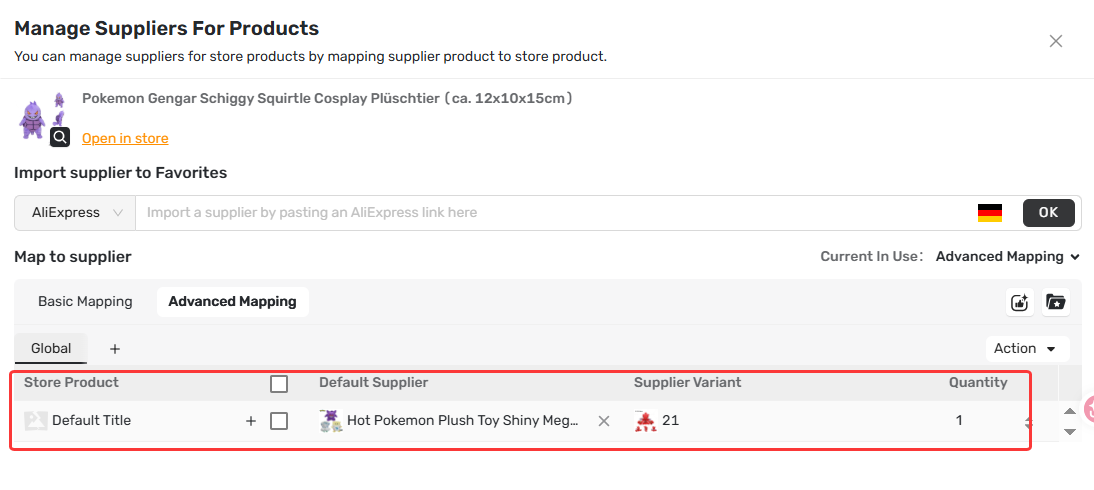Open the 'Open in store' link
Viewport: 1094px width, 490px height.
tap(125, 138)
